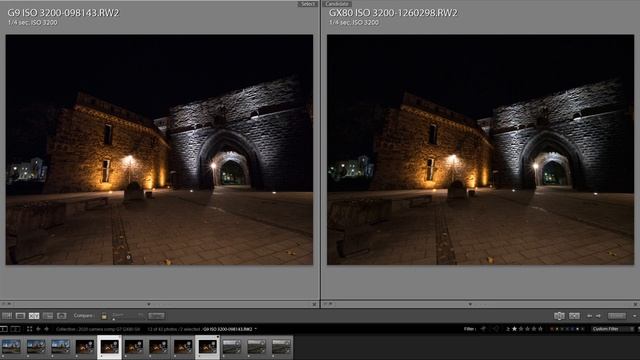640x360 pixels.
Task: Select last grey landscape thumbnail in filmstrip
Action: pos(281,347)
